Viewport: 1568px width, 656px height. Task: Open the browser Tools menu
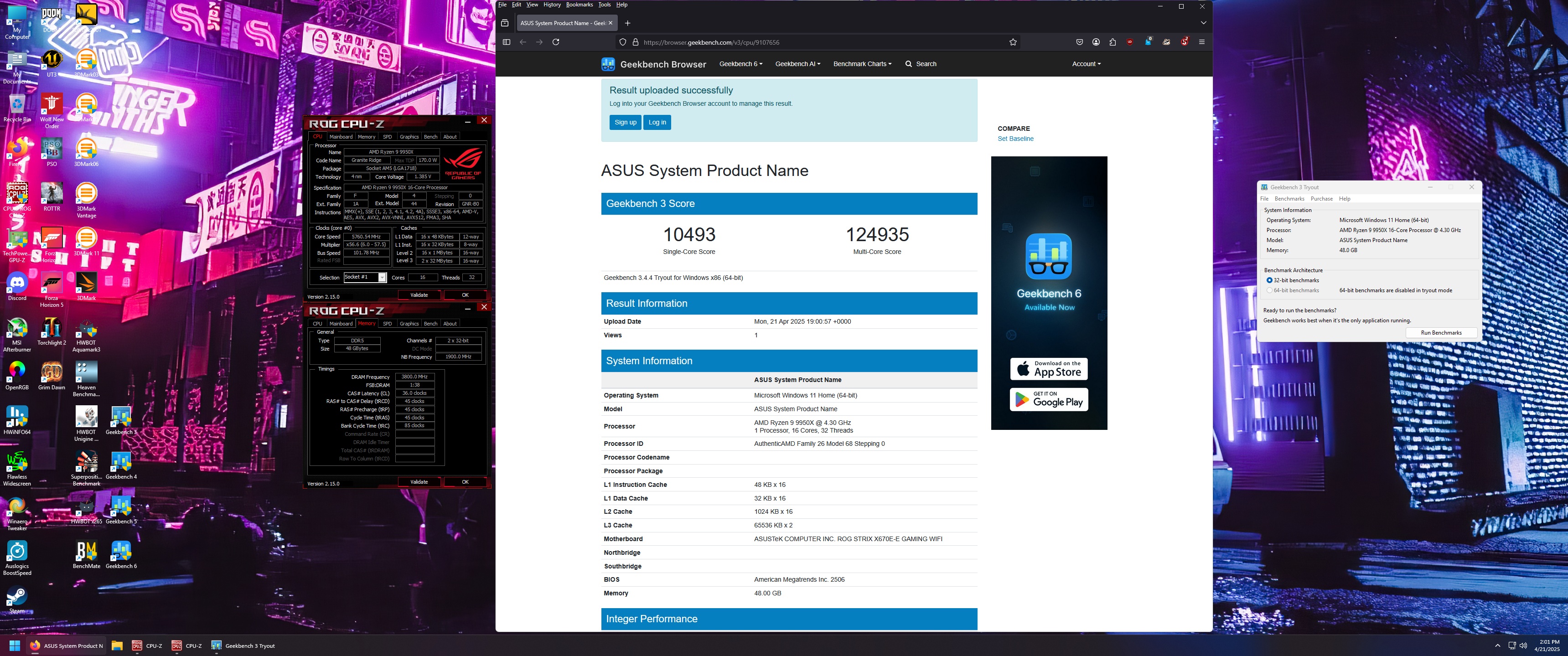click(x=604, y=5)
